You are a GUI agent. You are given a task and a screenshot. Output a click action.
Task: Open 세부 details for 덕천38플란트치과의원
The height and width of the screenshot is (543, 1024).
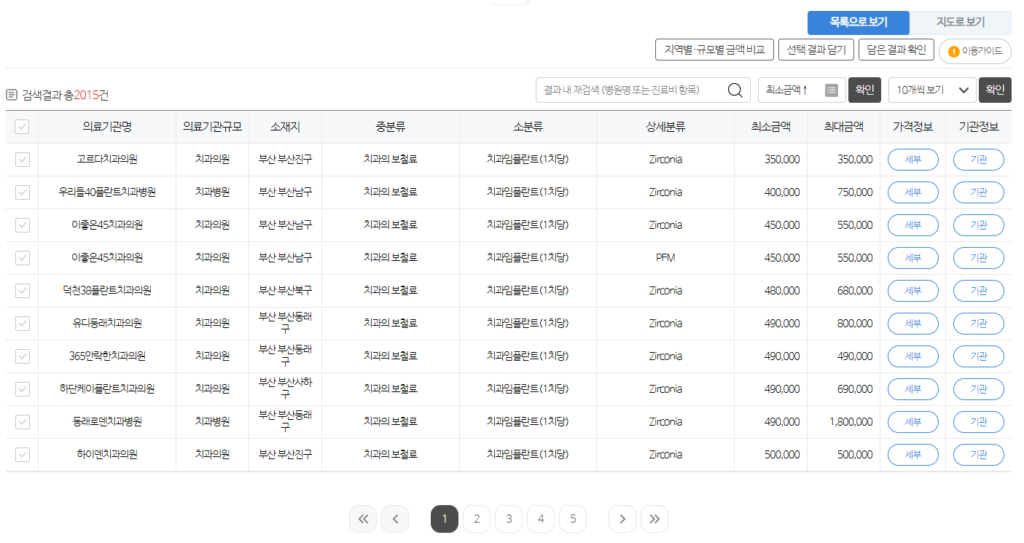coord(913,290)
